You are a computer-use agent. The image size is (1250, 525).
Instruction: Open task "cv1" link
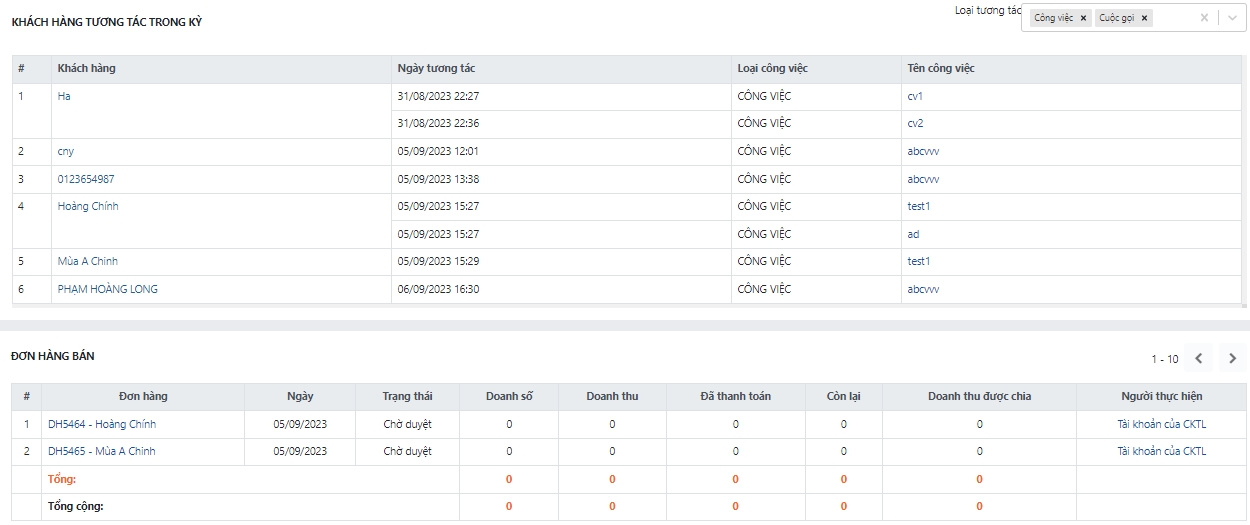point(915,96)
